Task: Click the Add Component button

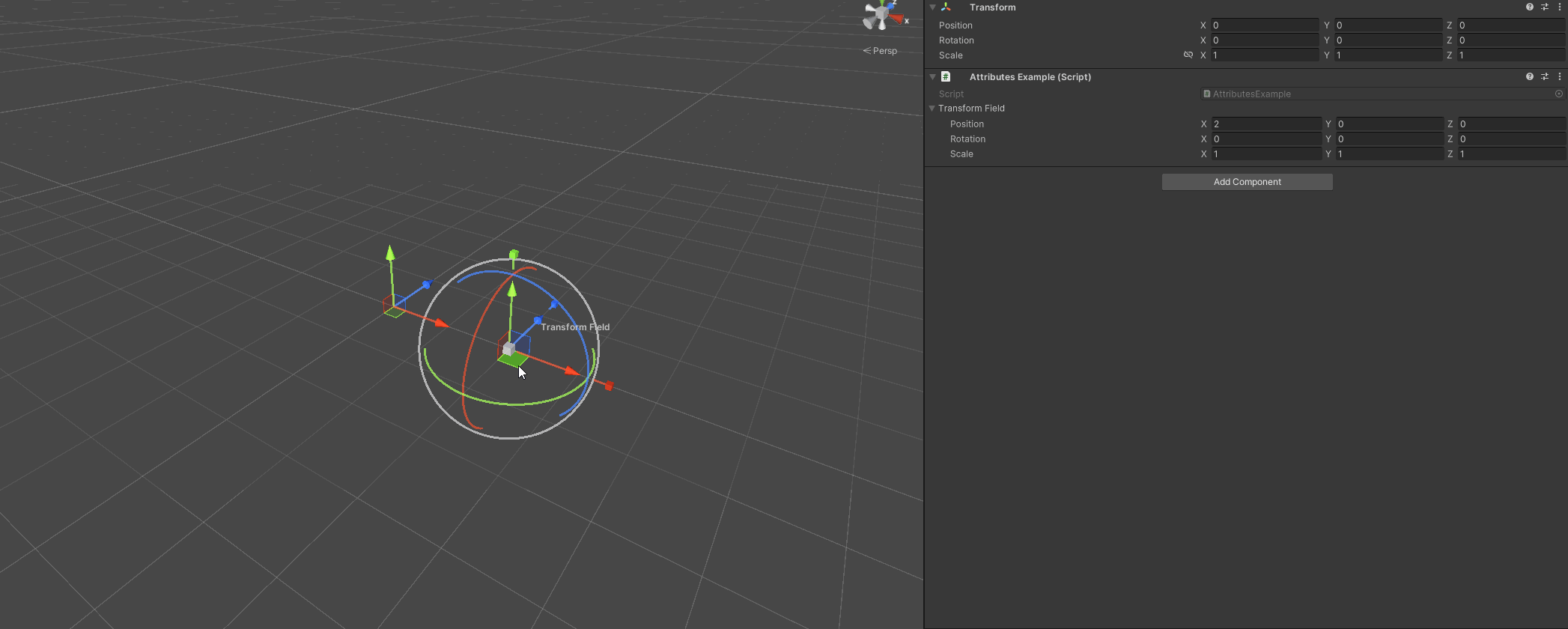Action: (x=1248, y=182)
